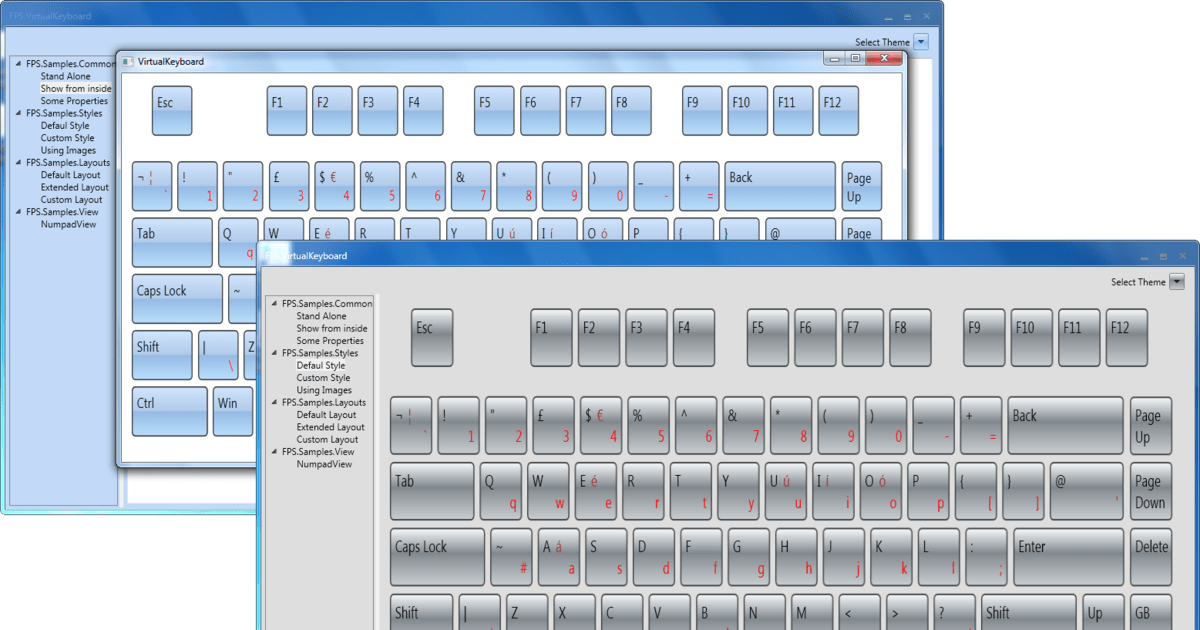
Task: Click £ 3 key on gray keyboard
Action: coord(553,426)
